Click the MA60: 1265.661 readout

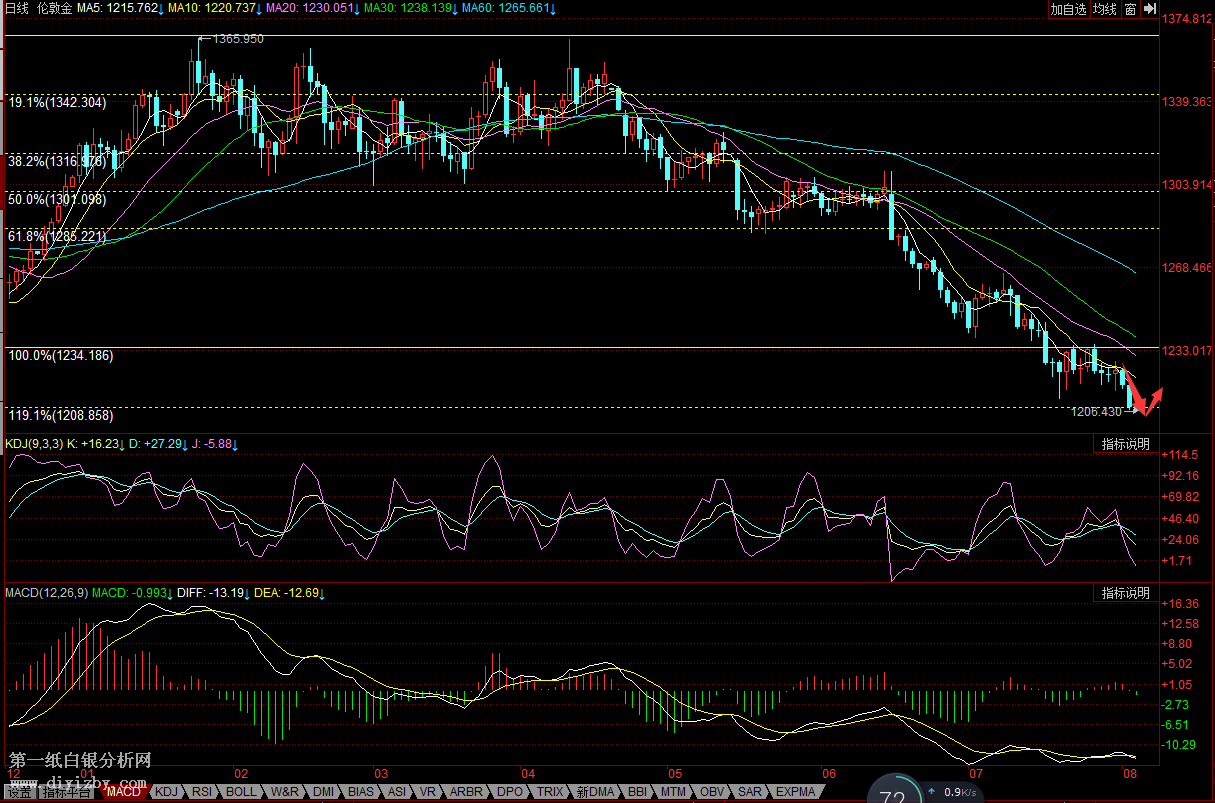(x=507, y=8)
